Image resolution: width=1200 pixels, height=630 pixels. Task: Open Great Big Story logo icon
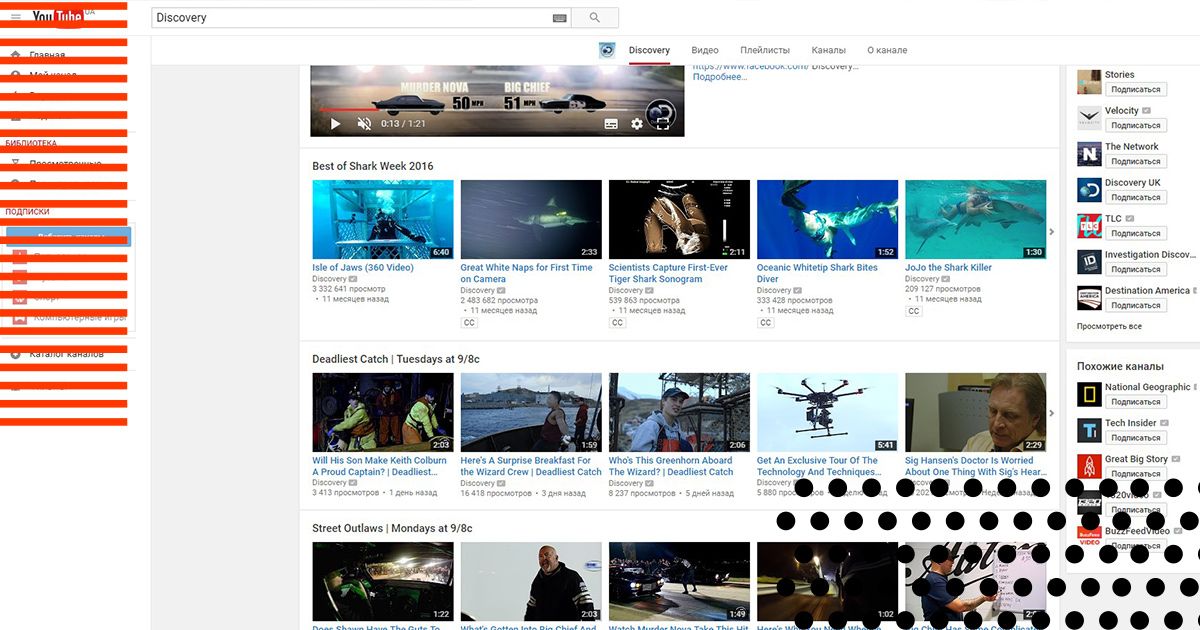pyautogui.click(x=1089, y=466)
